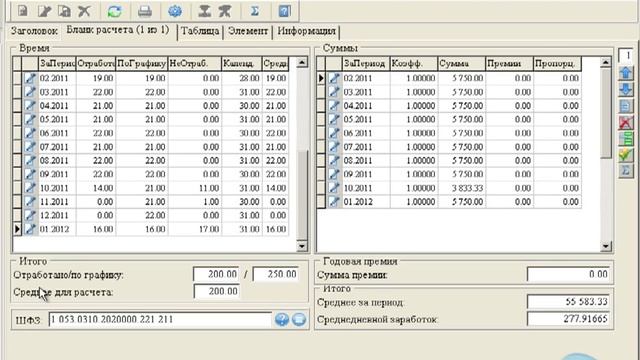Click the Отработано column header

[96, 64]
